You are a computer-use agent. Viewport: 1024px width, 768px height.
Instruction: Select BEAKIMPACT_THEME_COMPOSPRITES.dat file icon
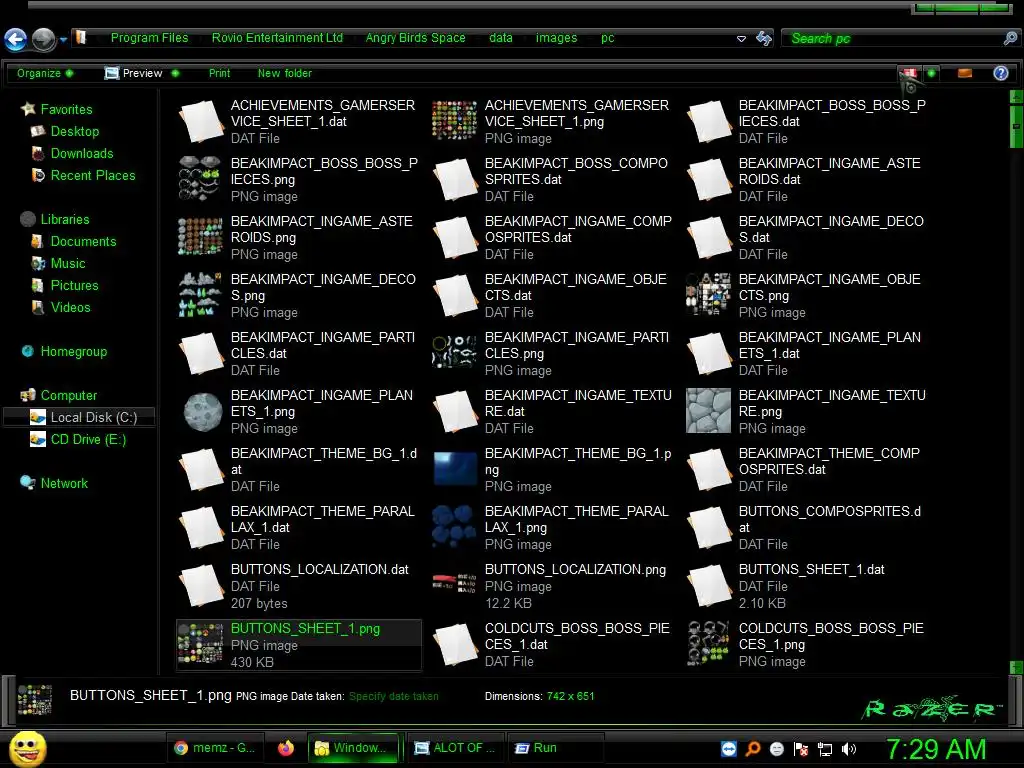[710, 470]
